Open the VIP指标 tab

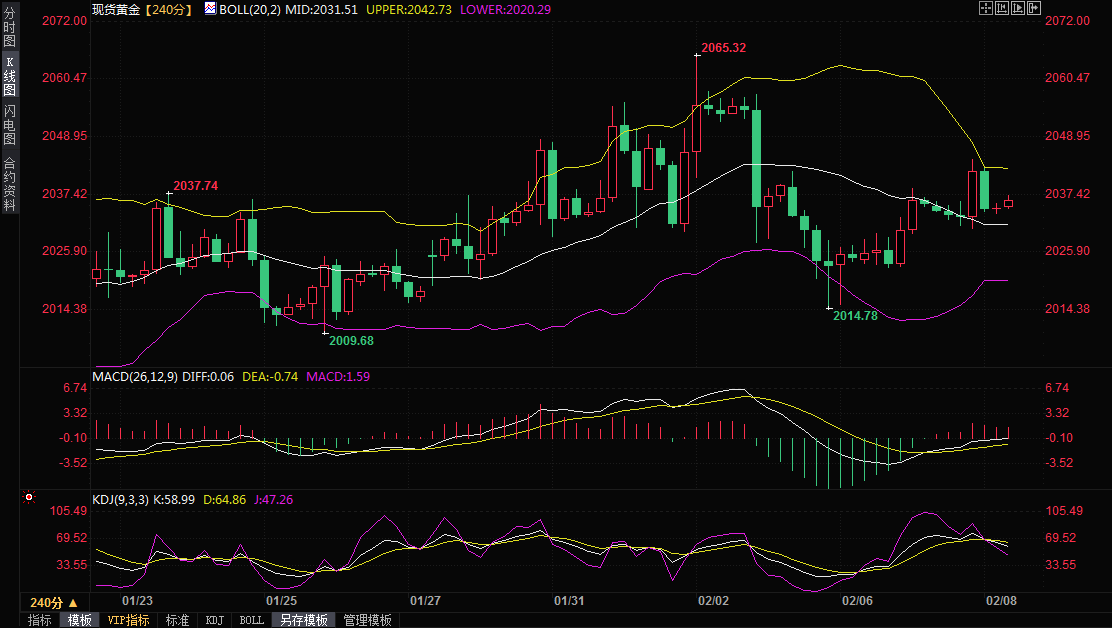pyautogui.click(x=128, y=620)
